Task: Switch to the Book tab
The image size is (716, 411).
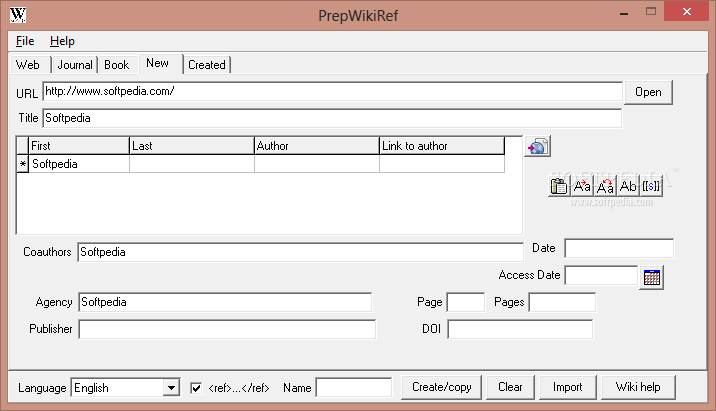Action: coord(117,65)
